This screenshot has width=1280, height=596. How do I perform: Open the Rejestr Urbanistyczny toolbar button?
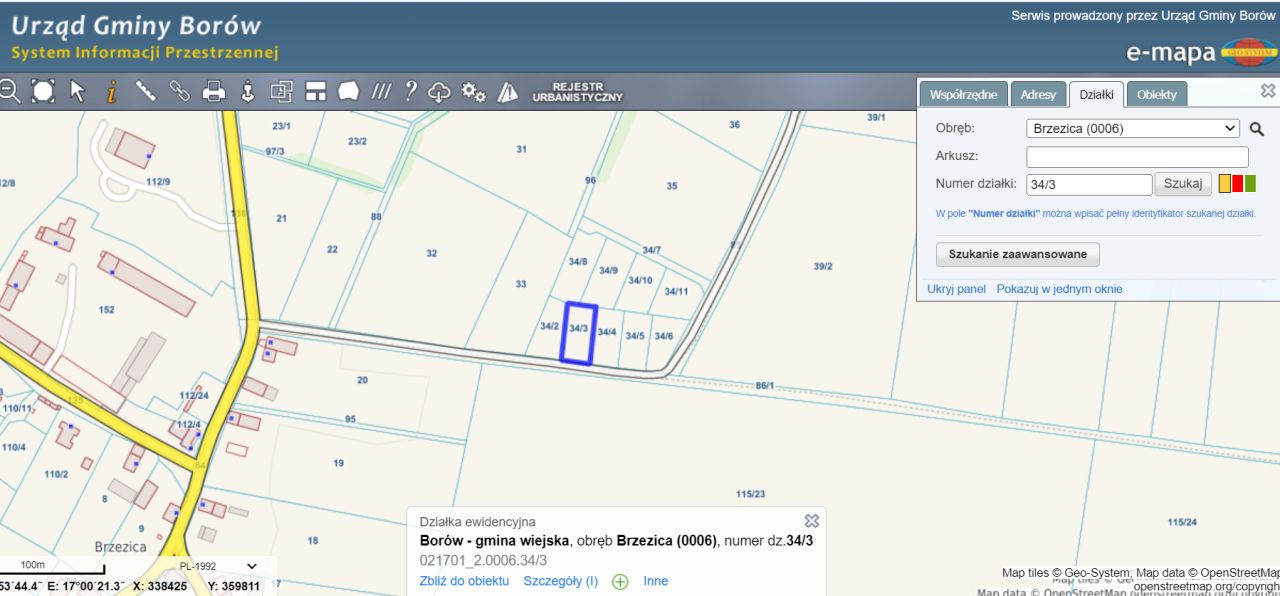(x=577, y=92)
